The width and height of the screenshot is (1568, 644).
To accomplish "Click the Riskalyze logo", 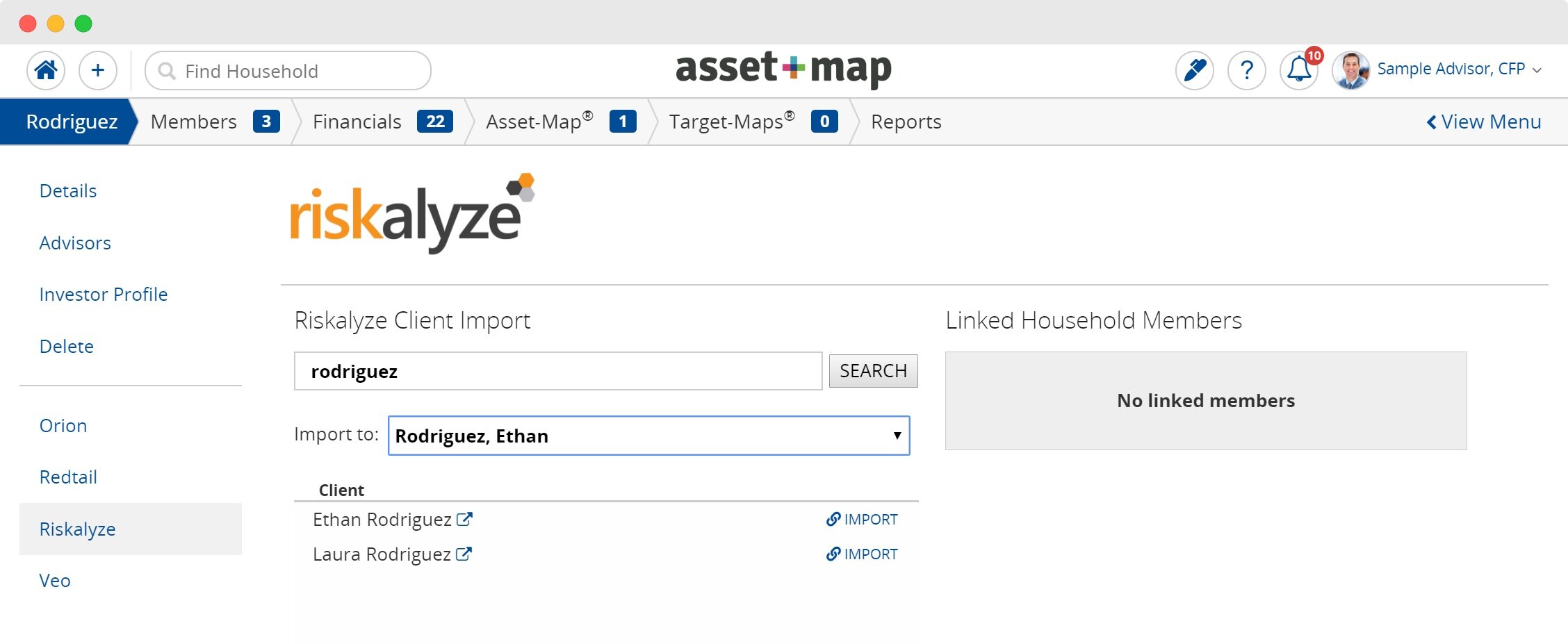I will 413,213.
